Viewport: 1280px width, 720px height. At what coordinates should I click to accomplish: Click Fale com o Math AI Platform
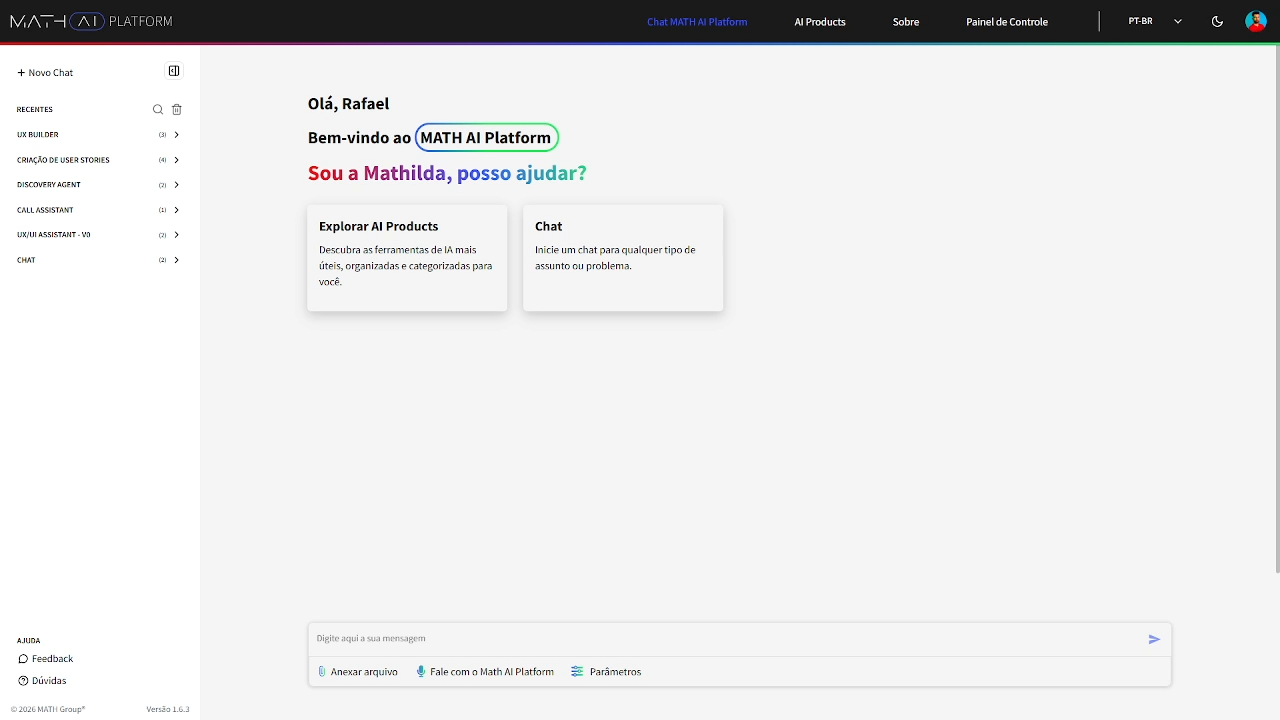tap(492, 672)
